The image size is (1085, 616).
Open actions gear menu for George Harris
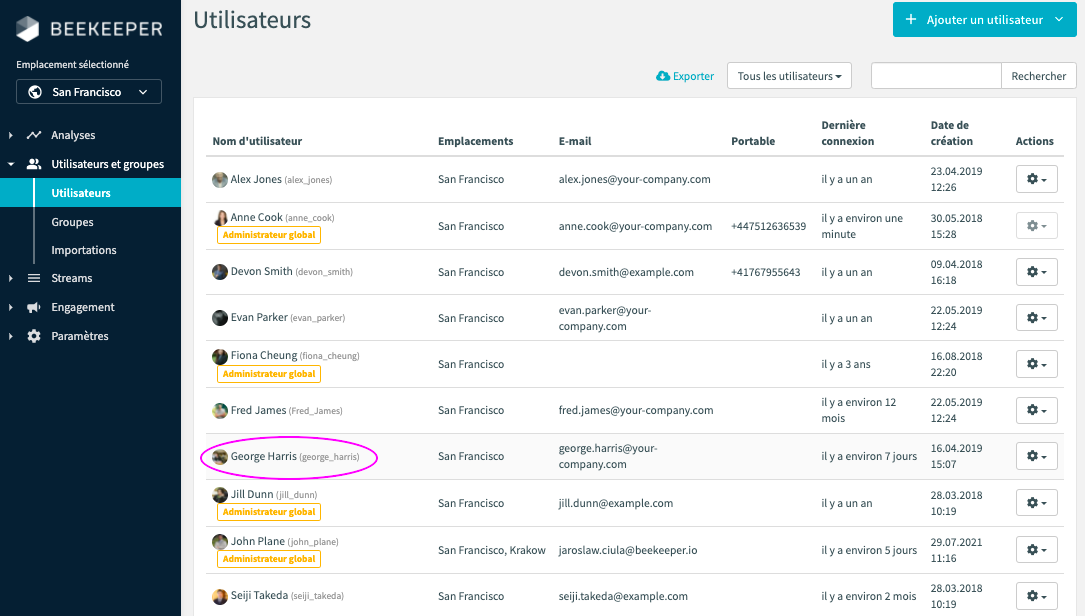[1037, 456]
